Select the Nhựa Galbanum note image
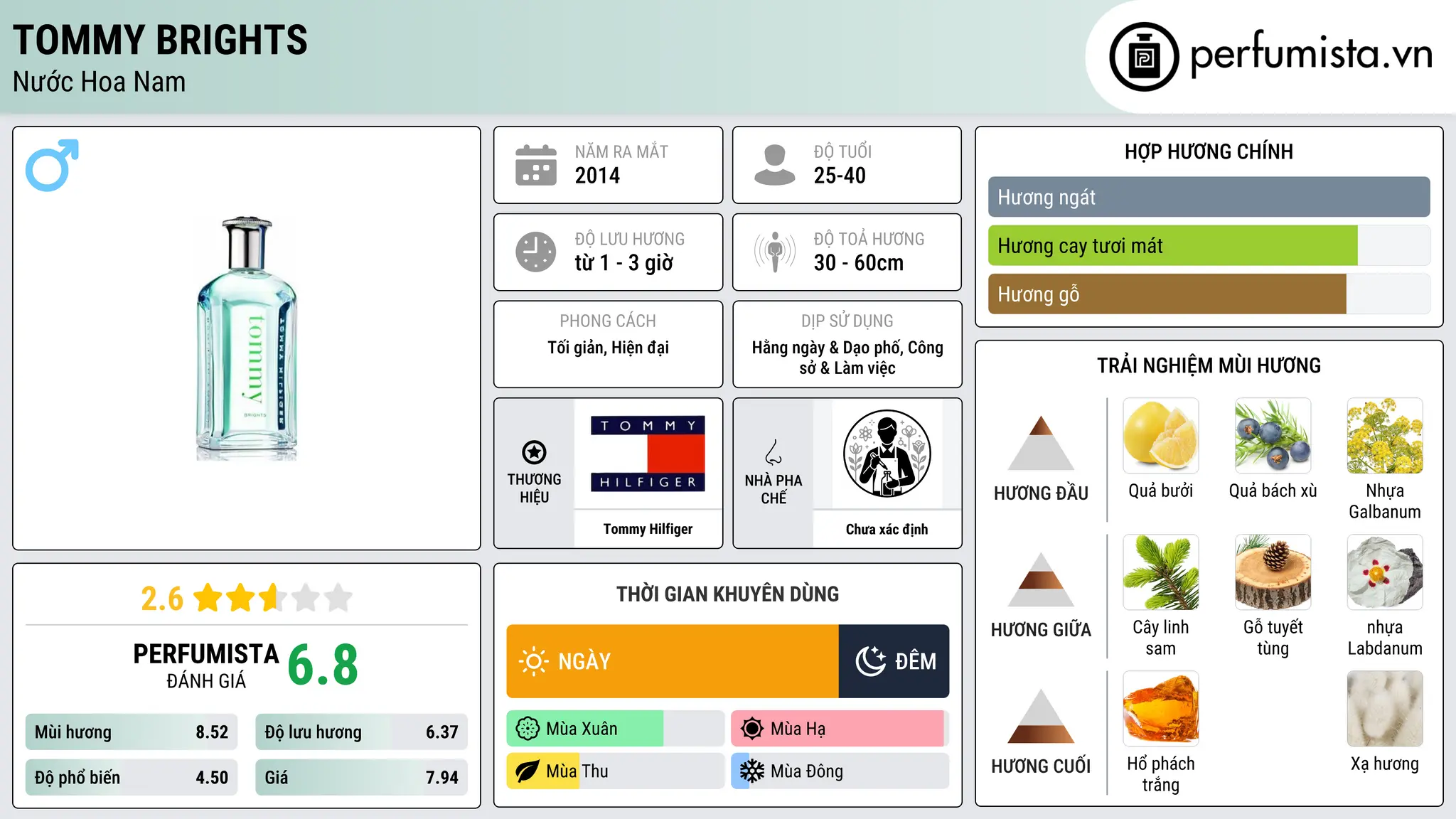Viewport: 1456px width, 819px height. (x=1385, y=436)
